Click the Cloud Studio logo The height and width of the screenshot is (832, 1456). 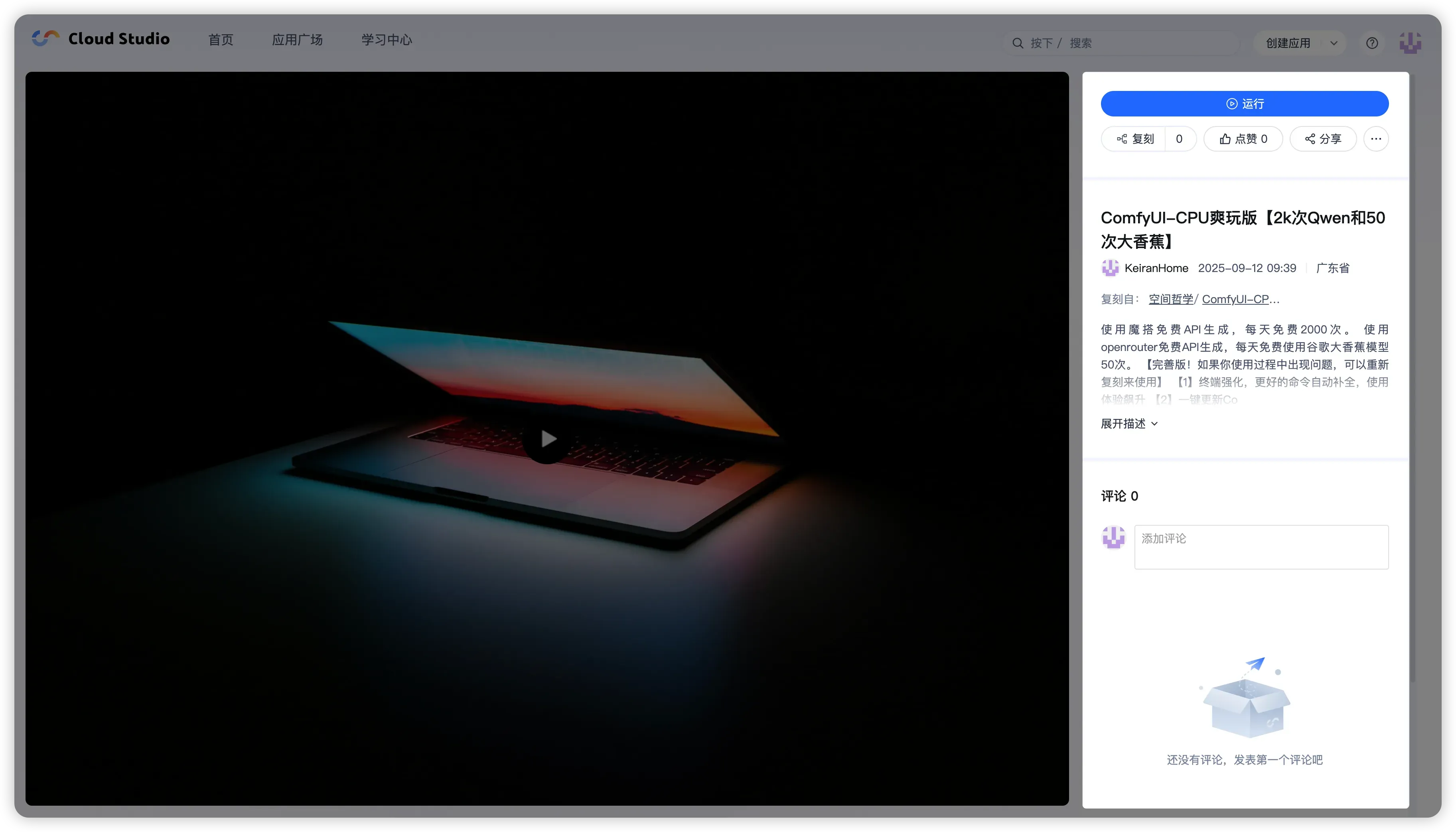[101, 39]
